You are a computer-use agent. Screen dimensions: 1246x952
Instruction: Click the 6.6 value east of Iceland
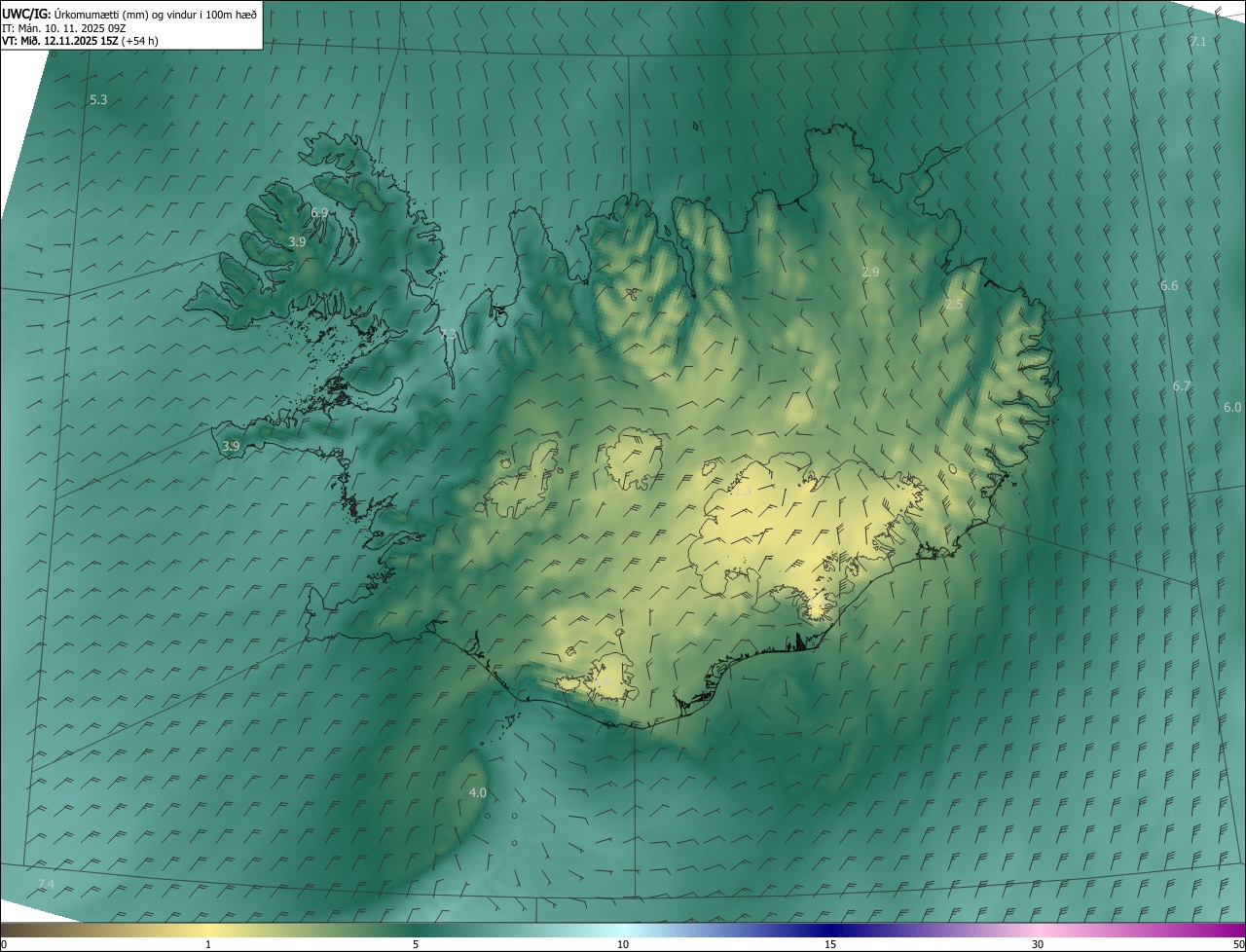click(x=1169, y=286)
